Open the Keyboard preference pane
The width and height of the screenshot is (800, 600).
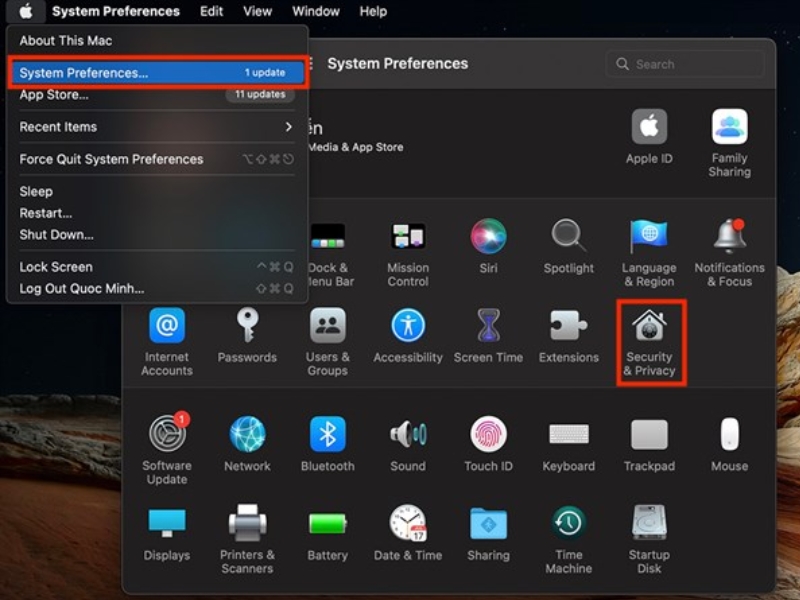pos(569,443)
